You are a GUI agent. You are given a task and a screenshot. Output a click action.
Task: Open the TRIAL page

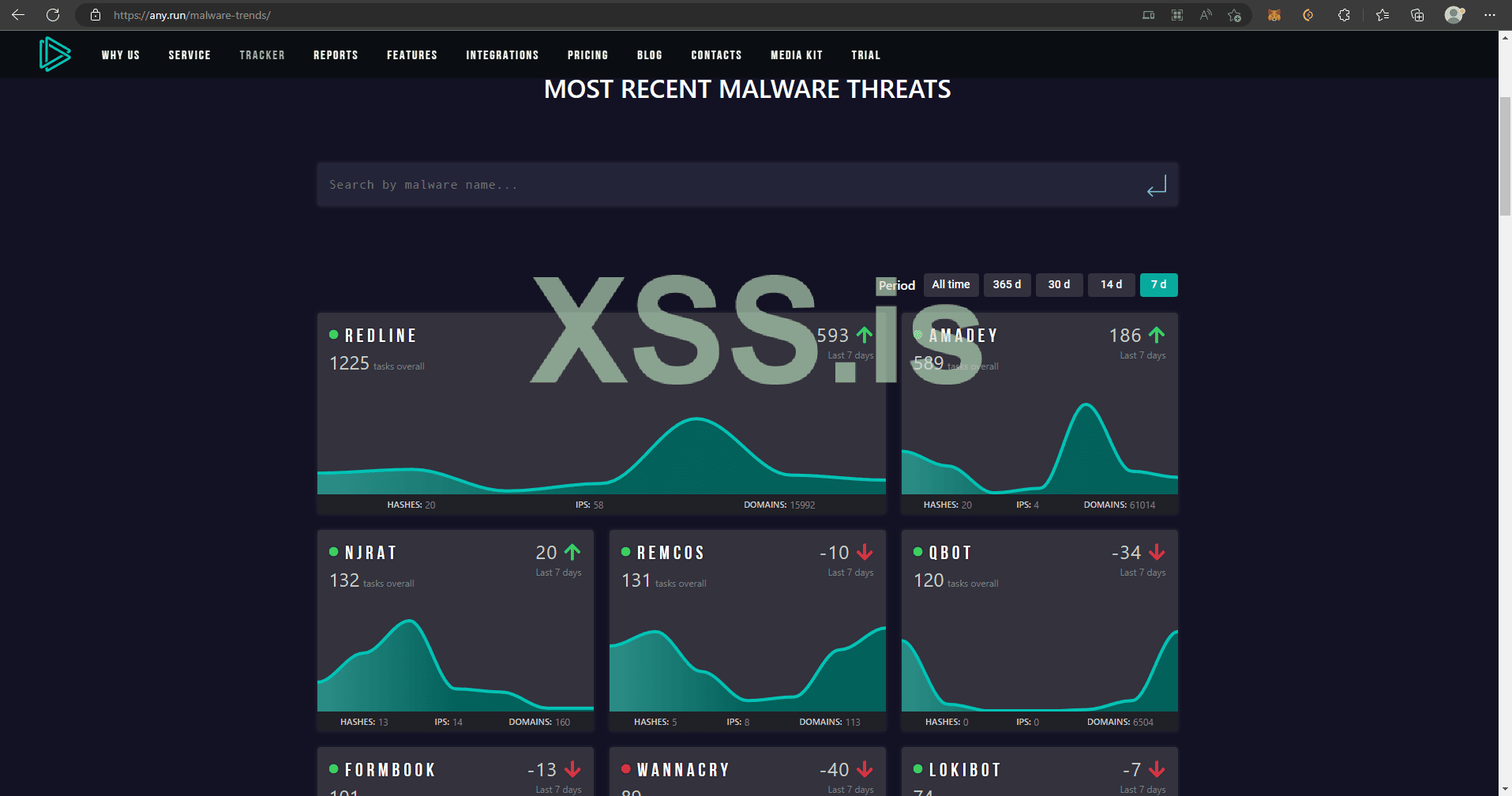point(866,55)
